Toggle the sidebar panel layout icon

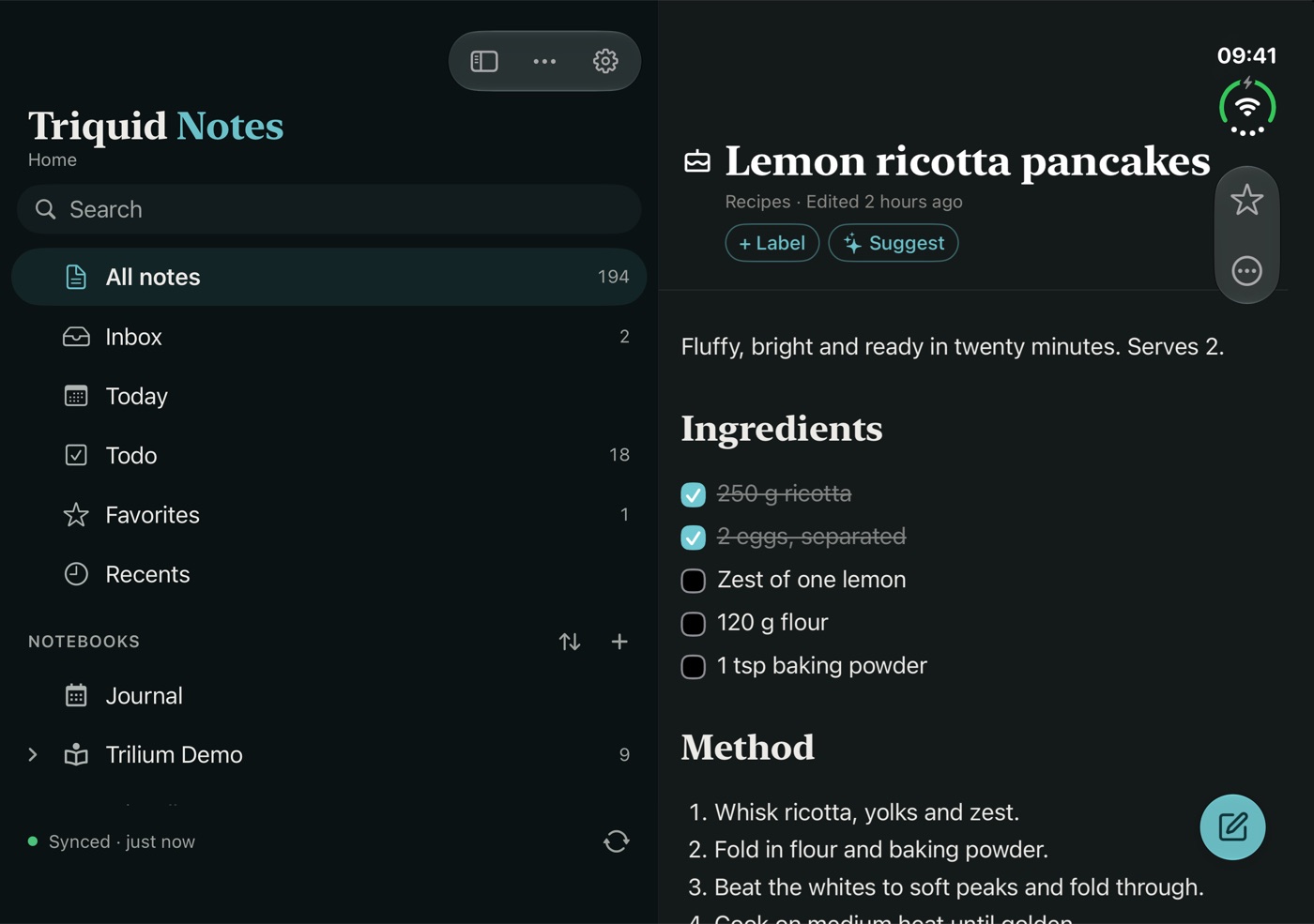[484, 61]
